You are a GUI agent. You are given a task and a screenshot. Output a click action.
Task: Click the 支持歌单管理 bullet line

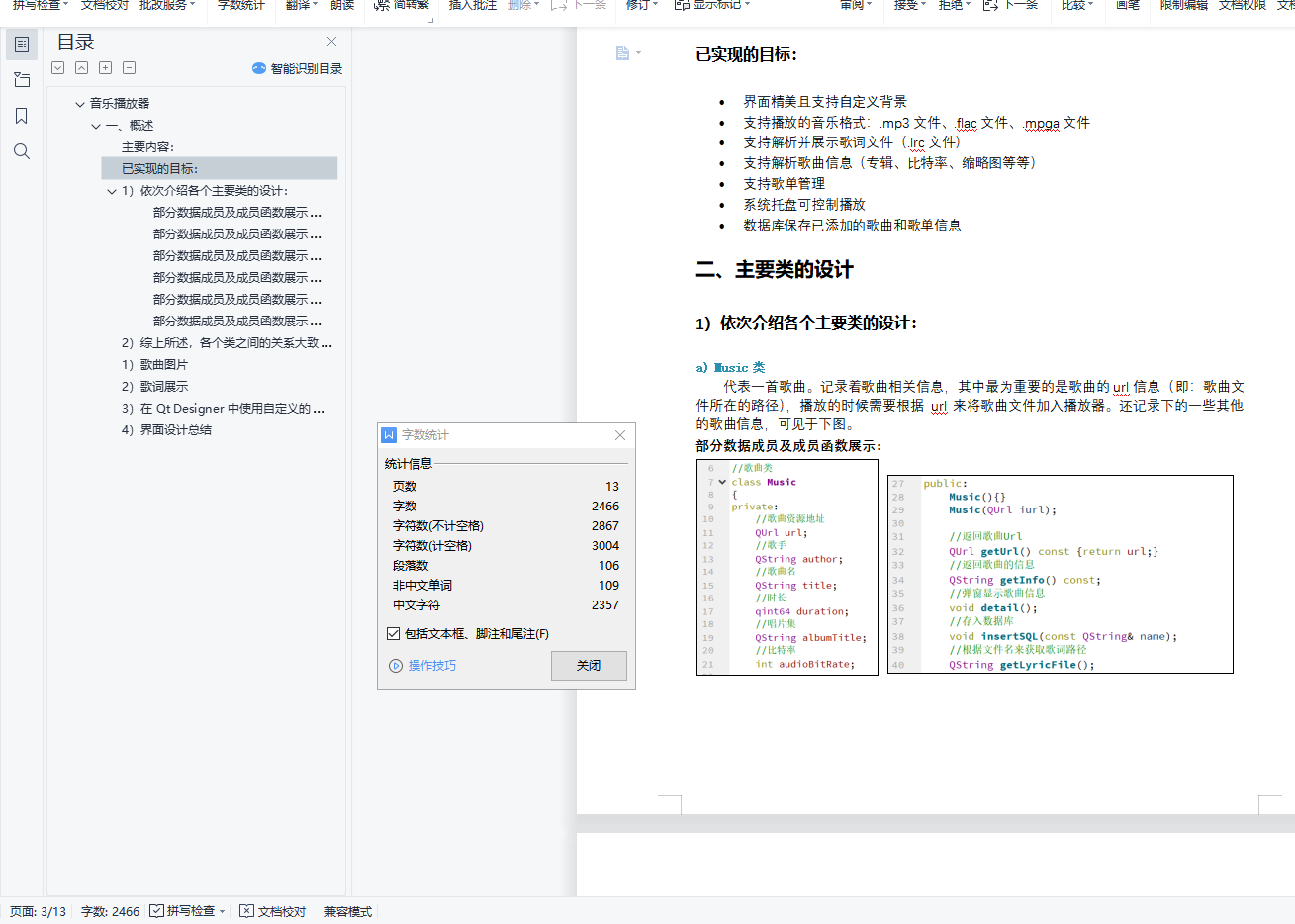785,184
